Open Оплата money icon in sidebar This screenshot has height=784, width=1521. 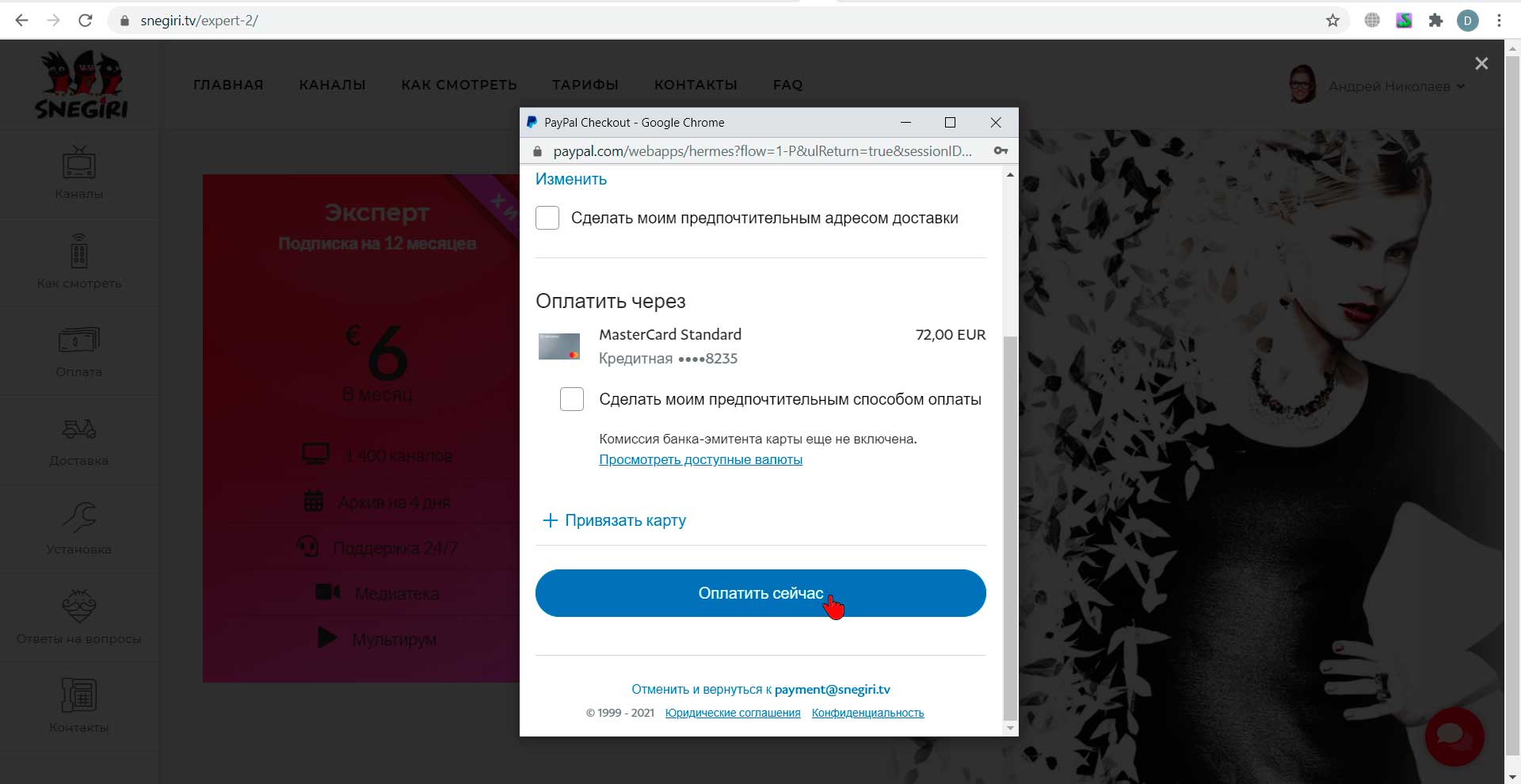(x=79, y=340)
